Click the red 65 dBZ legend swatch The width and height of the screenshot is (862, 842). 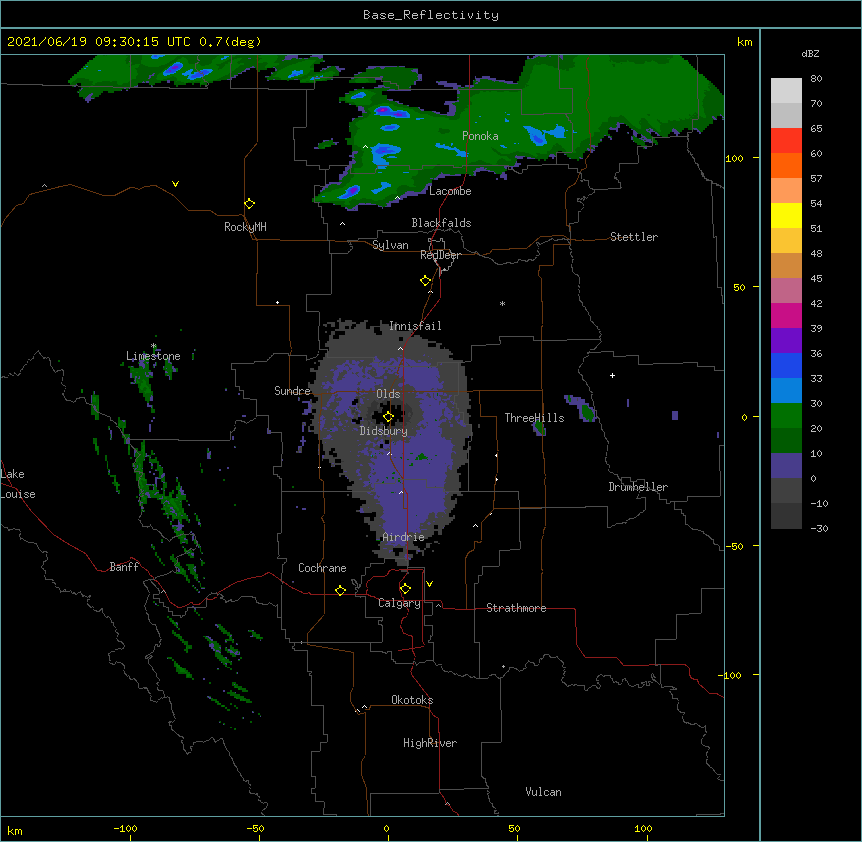[x=786, y=140]
